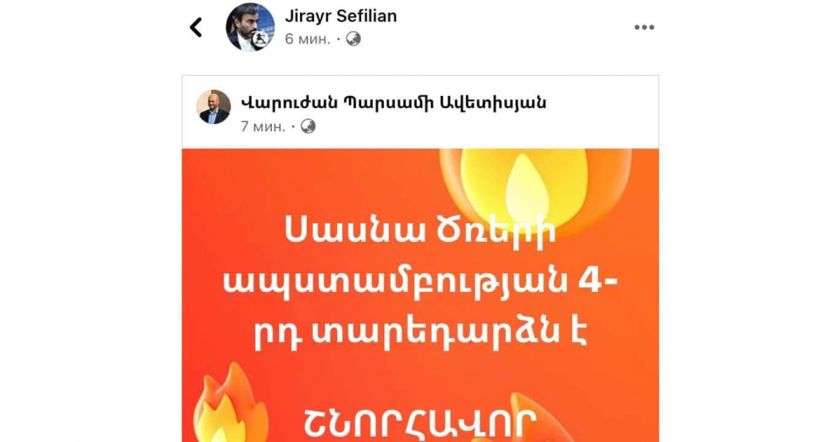Click the "7 мин." shared post timestamp
840x442 pixels.
pos(262,126)
